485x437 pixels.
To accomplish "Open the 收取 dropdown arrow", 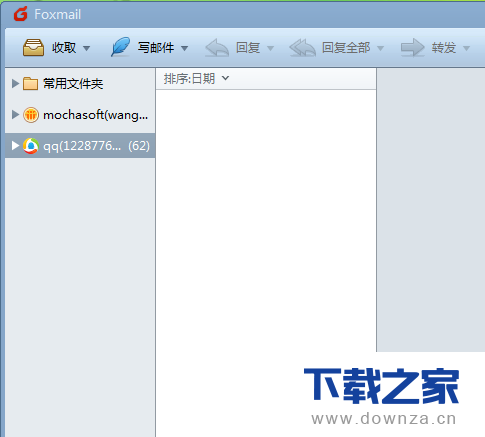I will (86, 48).
